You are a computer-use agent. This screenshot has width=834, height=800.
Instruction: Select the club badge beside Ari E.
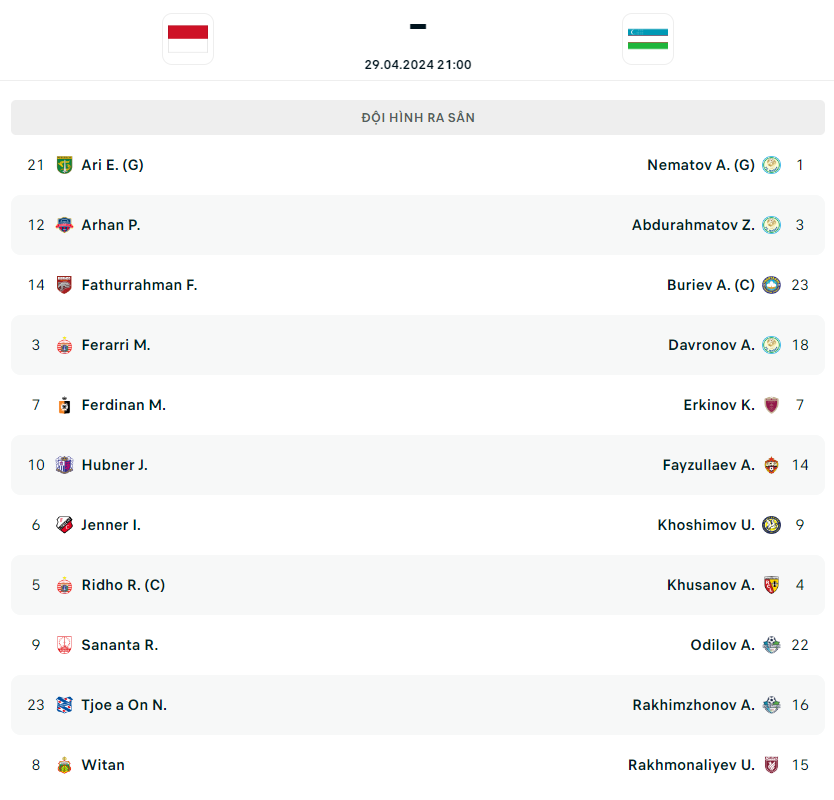point(65,165)
